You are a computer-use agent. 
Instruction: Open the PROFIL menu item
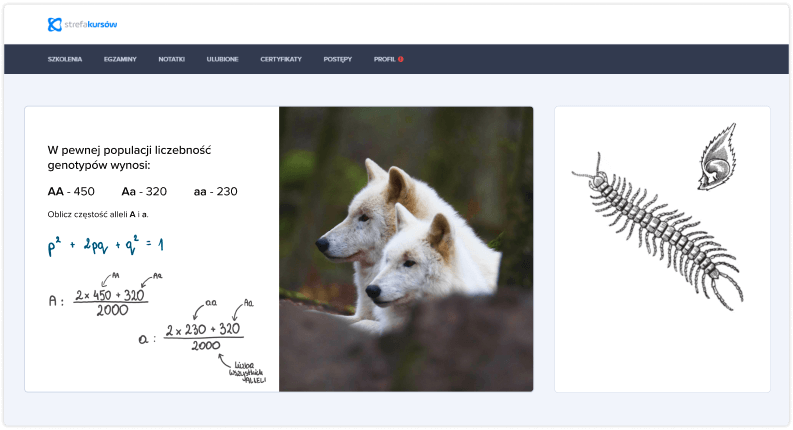[384, 59]
